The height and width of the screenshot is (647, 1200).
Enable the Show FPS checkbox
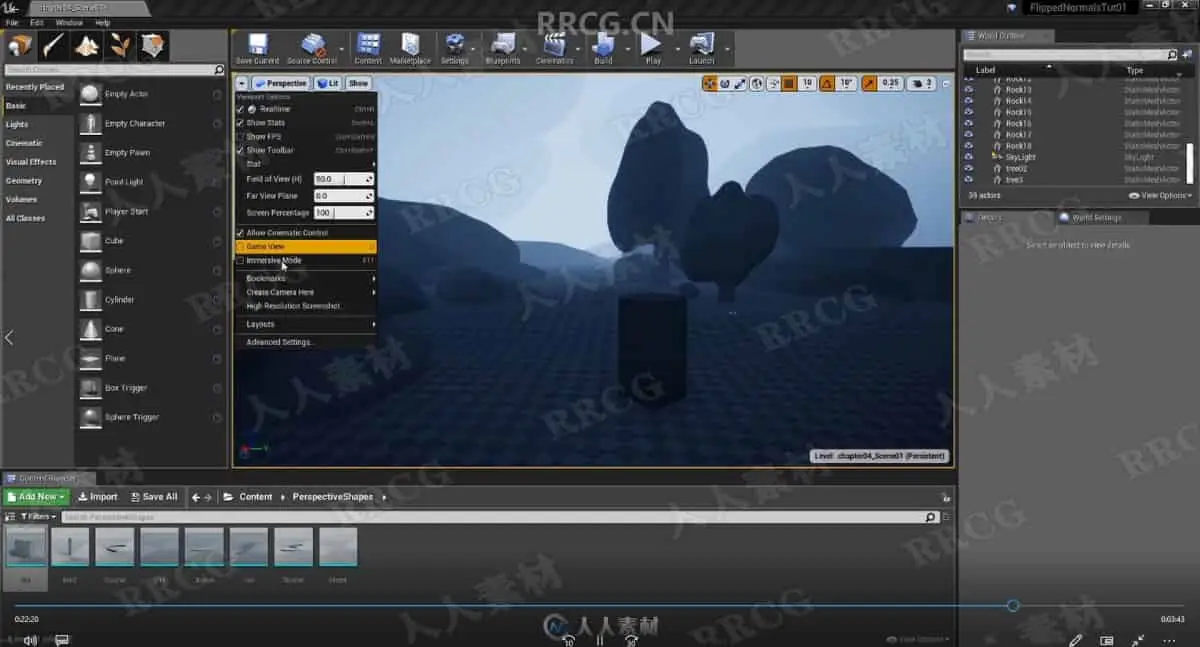coord(240,136)
